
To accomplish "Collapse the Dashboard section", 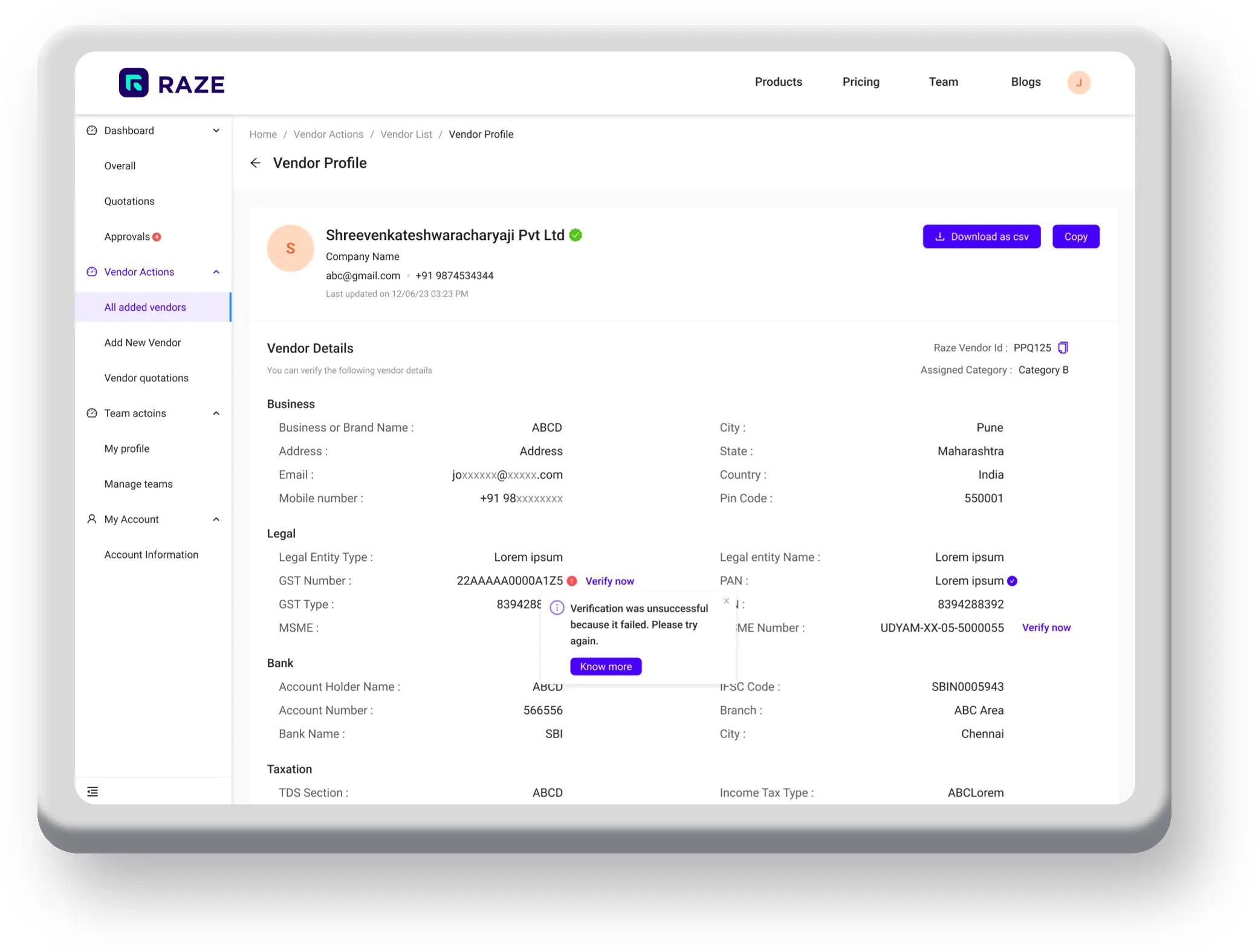I will 216,130.
